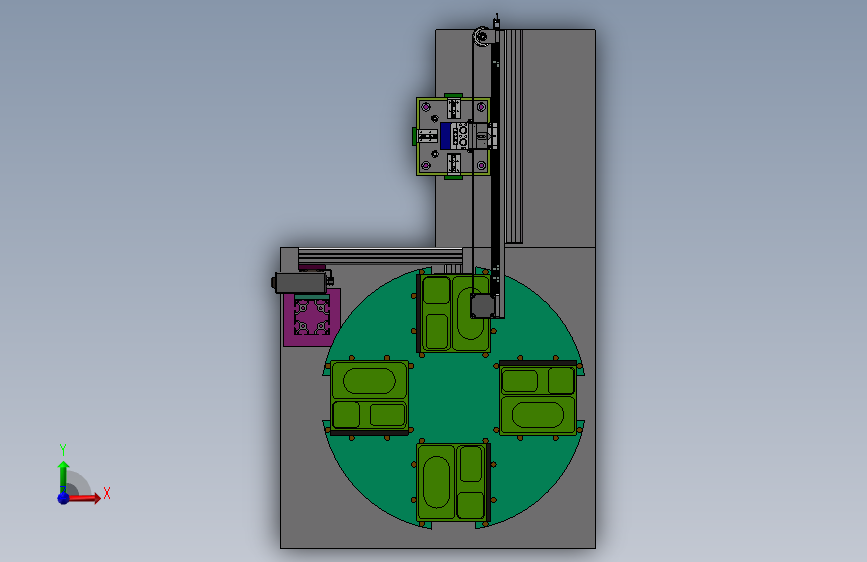
Task: Select the oval compartment of the bottom tray
Action: (436, 482)
